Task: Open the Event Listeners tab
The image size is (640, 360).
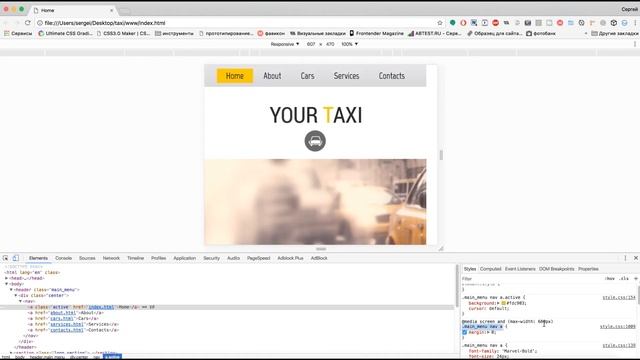Action: (x=520, y=269)
